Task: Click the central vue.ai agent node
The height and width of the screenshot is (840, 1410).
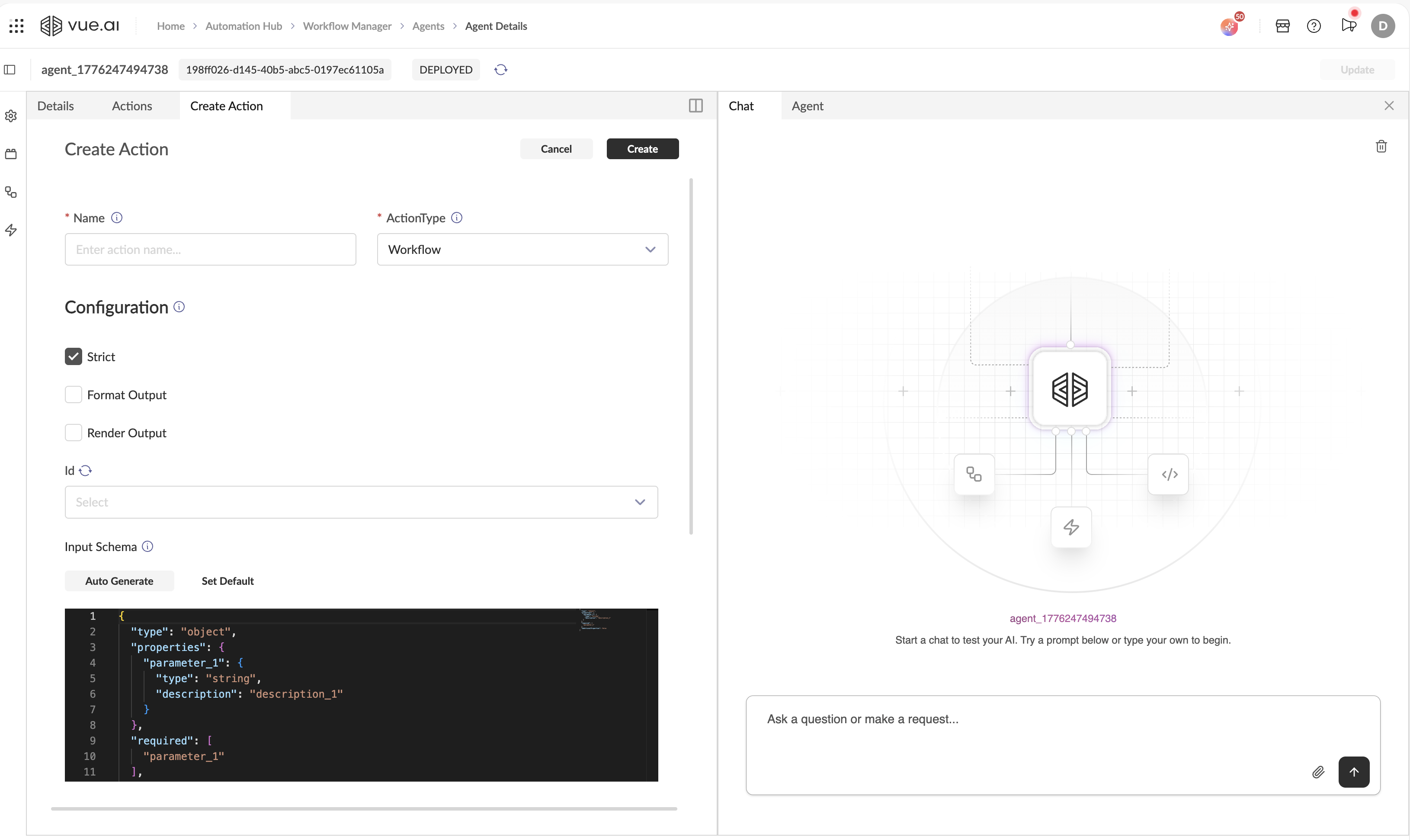Action: (x=1069, y=389)
